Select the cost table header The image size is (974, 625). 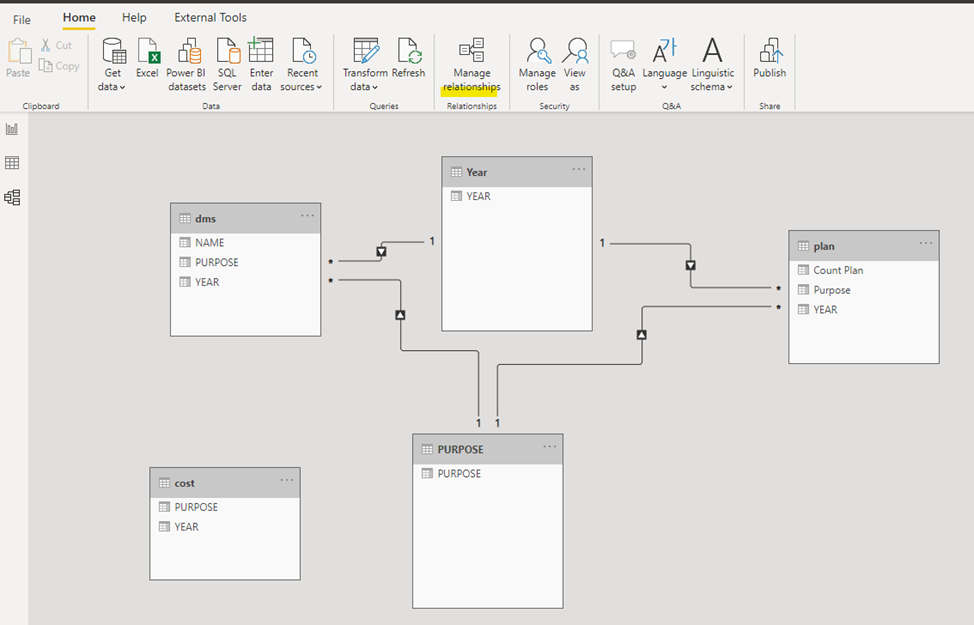(x=225, y=483)
